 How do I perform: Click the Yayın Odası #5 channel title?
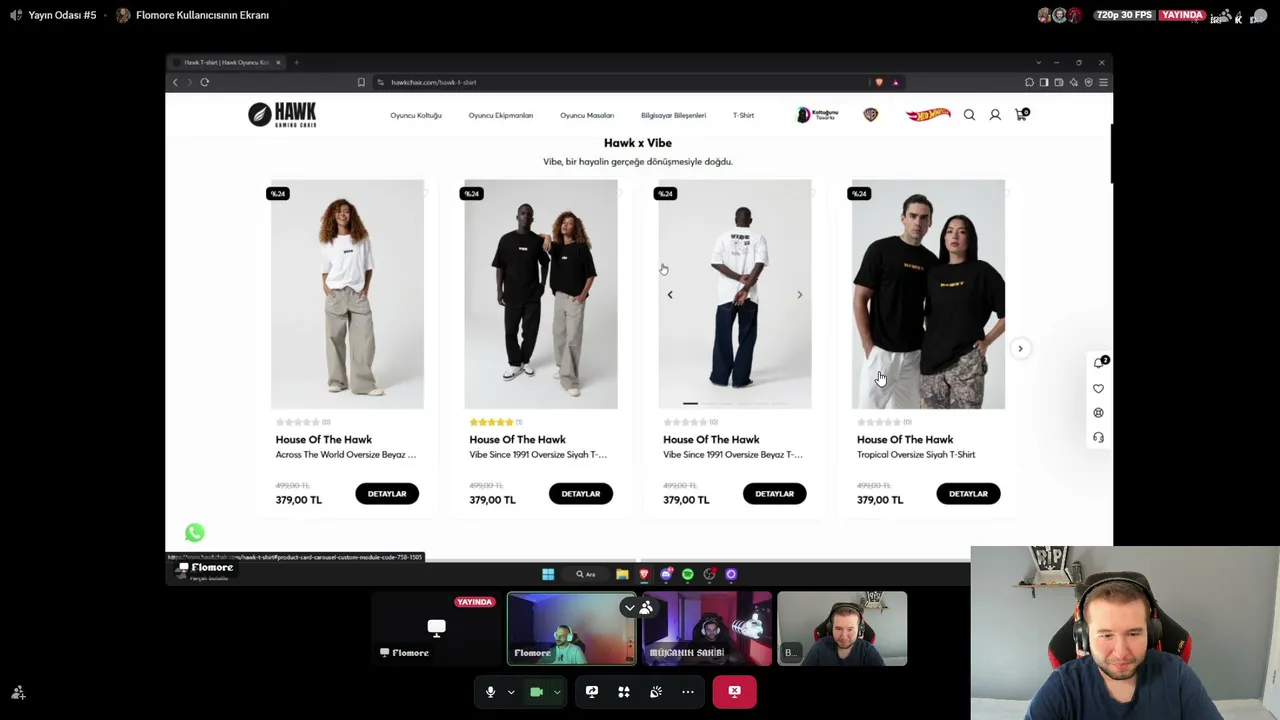[x=62, y=15]
